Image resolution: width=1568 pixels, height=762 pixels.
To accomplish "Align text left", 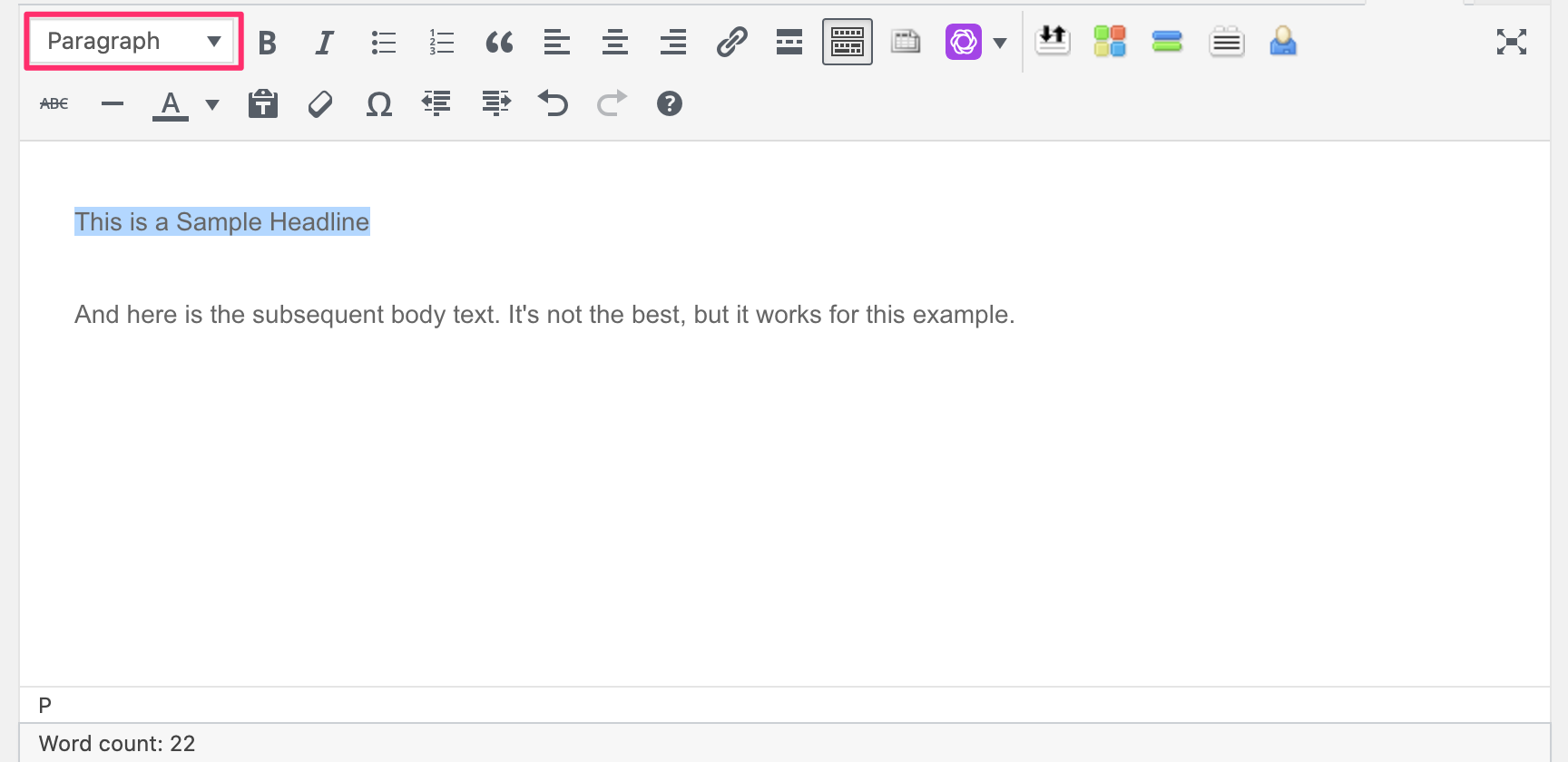I will tap(557, 43).
